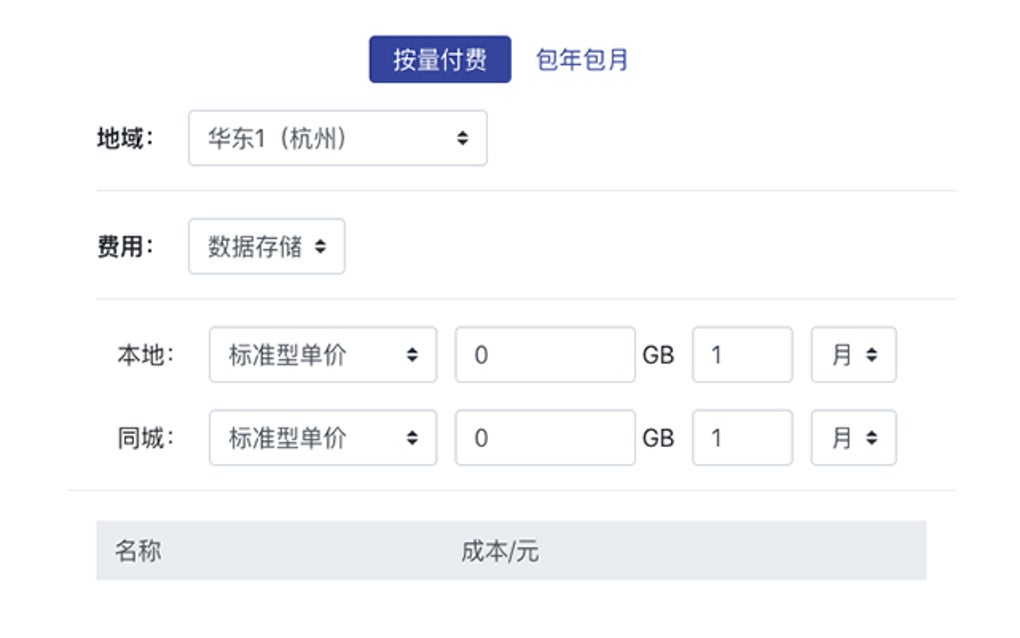Screen dimensions: 1020x638
Task: Click the 本地 price type chevron icon
Action: (414, 354)
